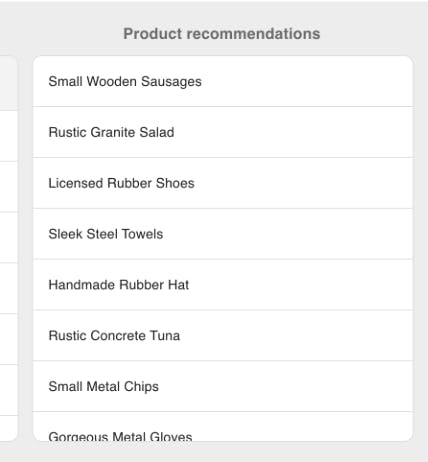Screen dimensions: 428x462
Task: Select left panel row beside Rustic Concrete Tuna
Action: point(8,339)
